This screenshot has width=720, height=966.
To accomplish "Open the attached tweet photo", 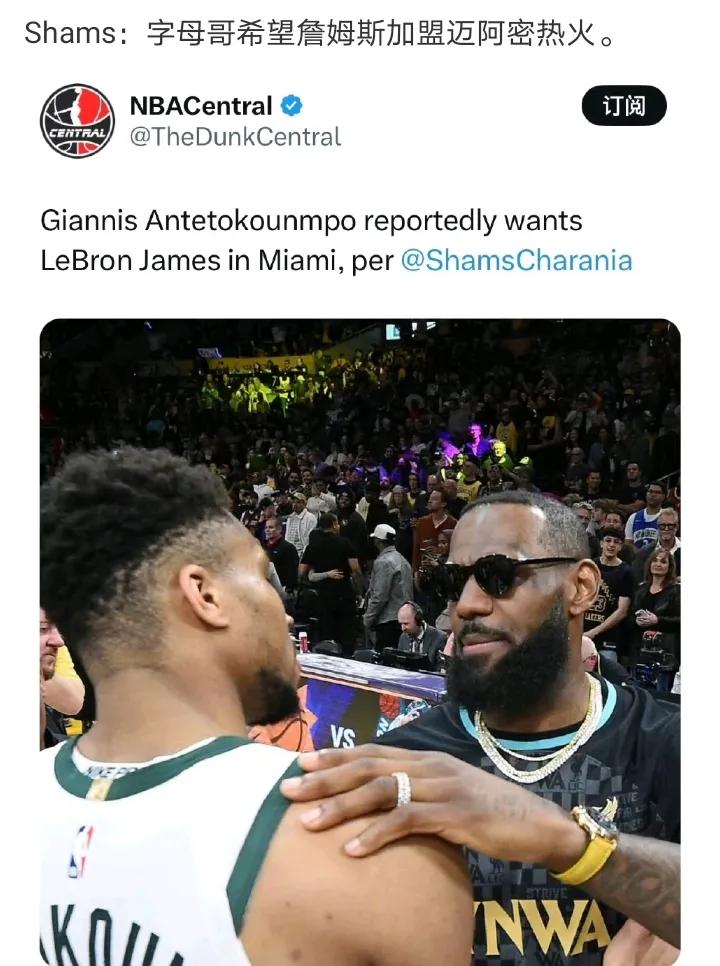I will click(360, 642).
